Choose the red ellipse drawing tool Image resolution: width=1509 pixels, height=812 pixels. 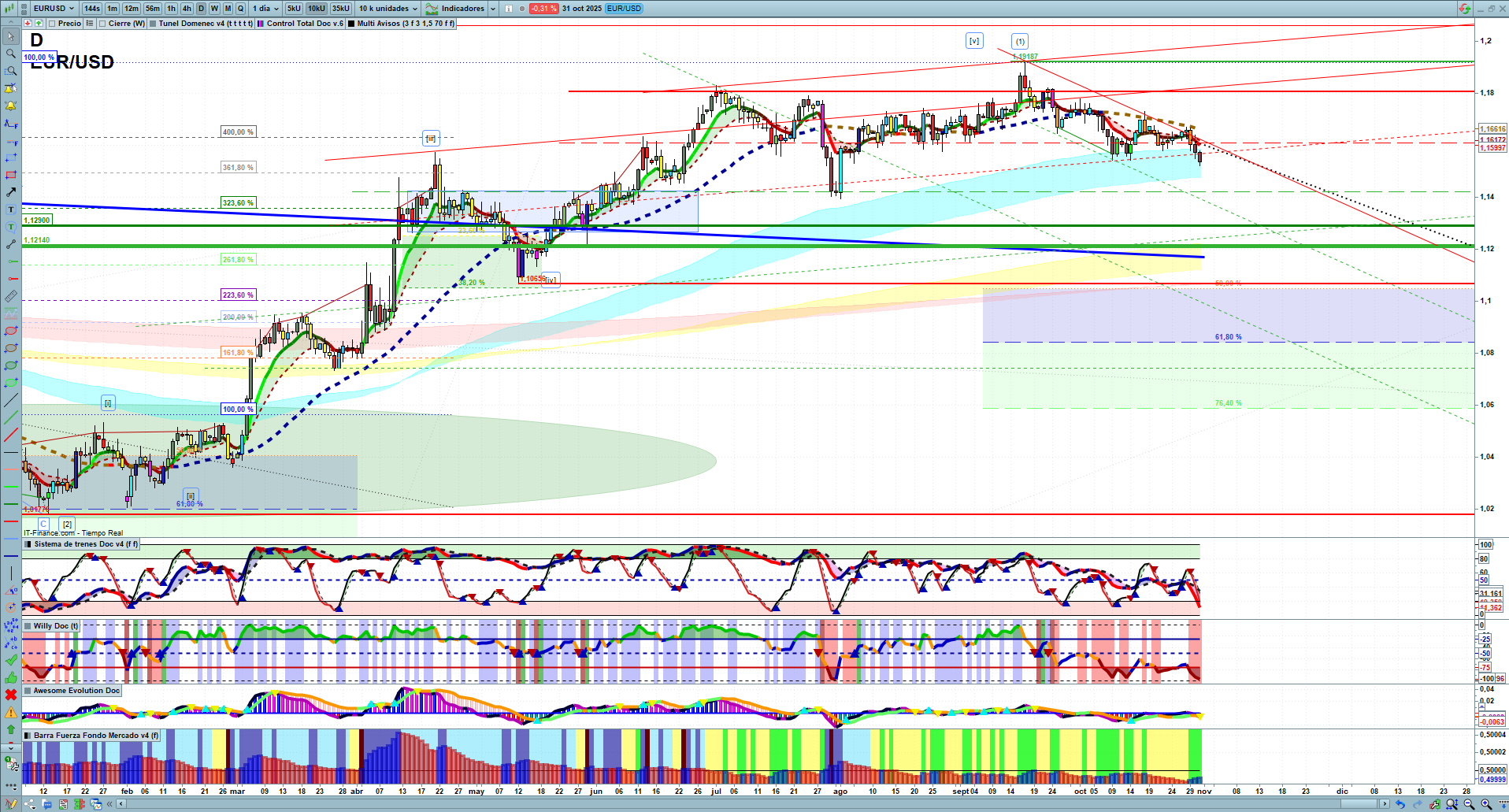pyautogui.click(x=11, y=331)
